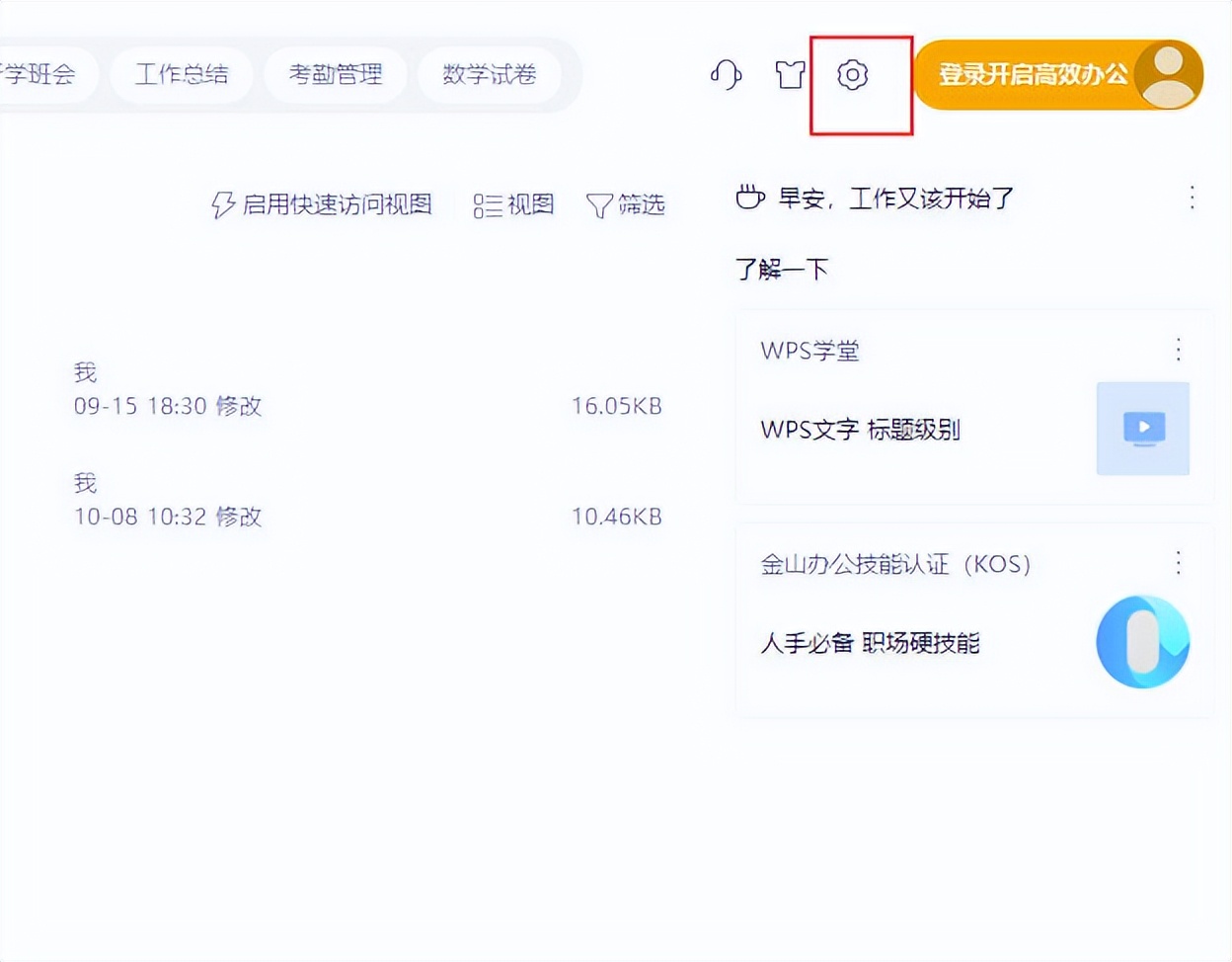Play the WPS文字 标题级别 video thumbnail

pos(1142,428)
